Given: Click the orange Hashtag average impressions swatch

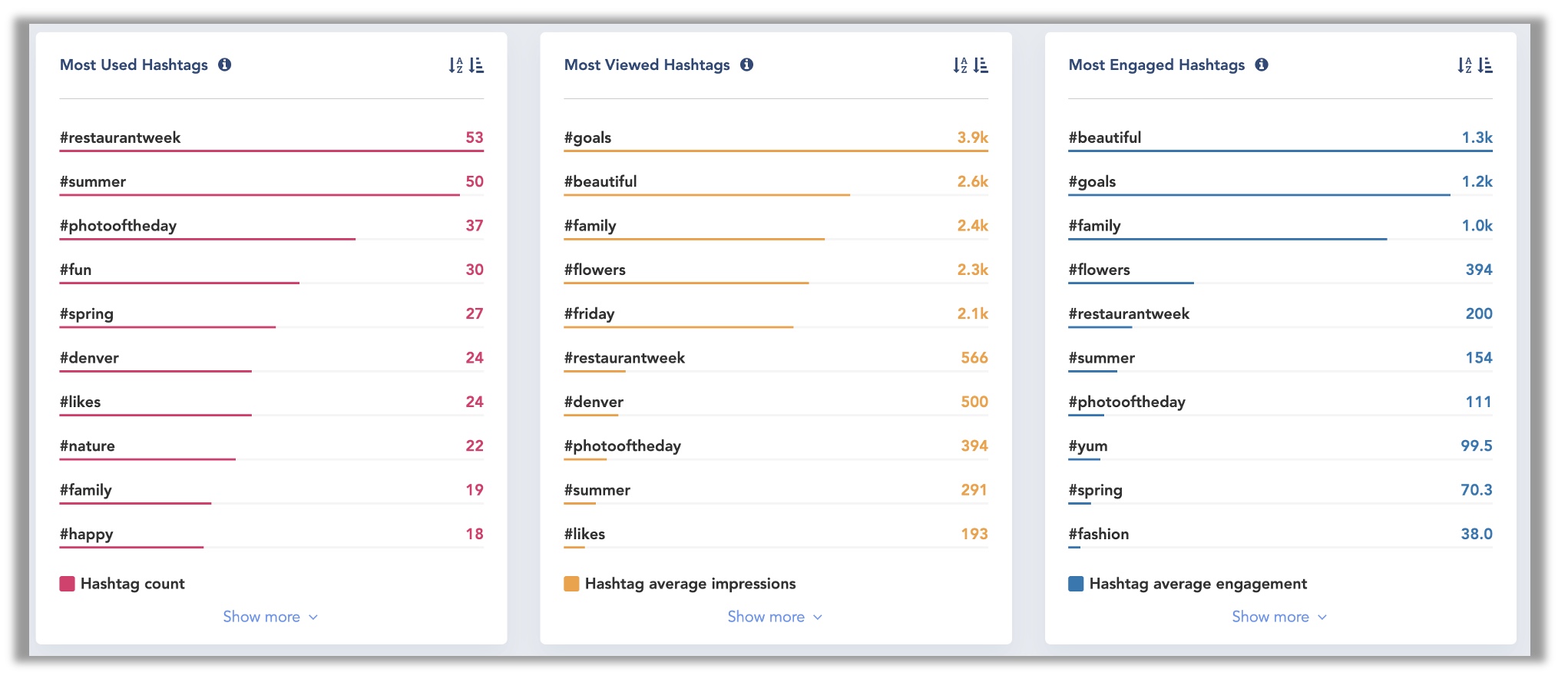Looking at the screenshot, I should pyautogui.click(x=571, y=584).
